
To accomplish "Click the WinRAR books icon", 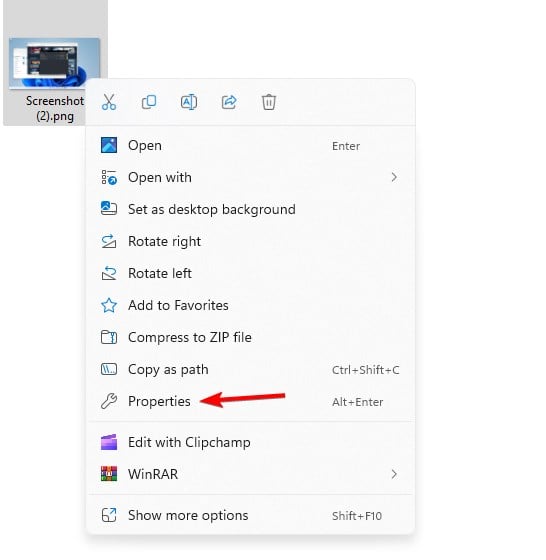I will pos(109,474).
